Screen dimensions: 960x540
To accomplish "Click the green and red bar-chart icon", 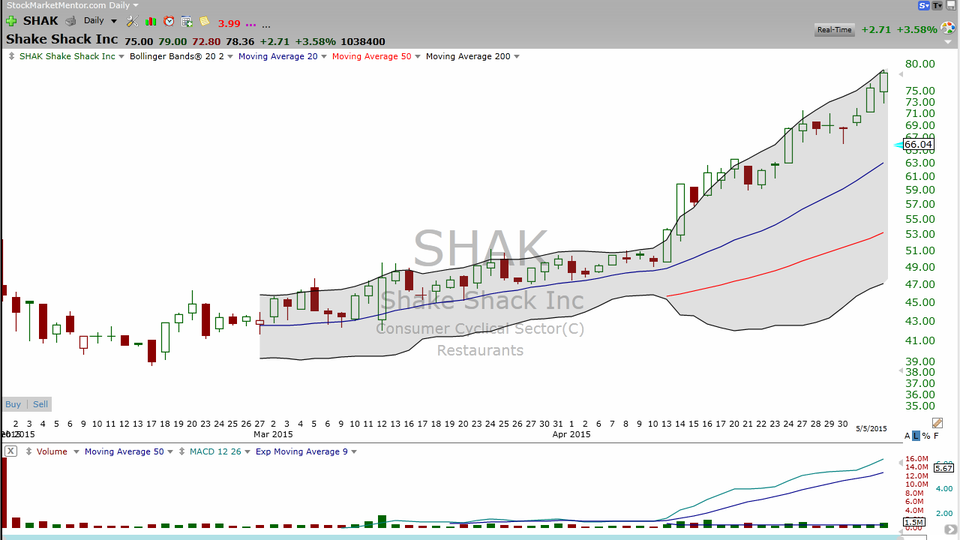I will tap(151, 21).
